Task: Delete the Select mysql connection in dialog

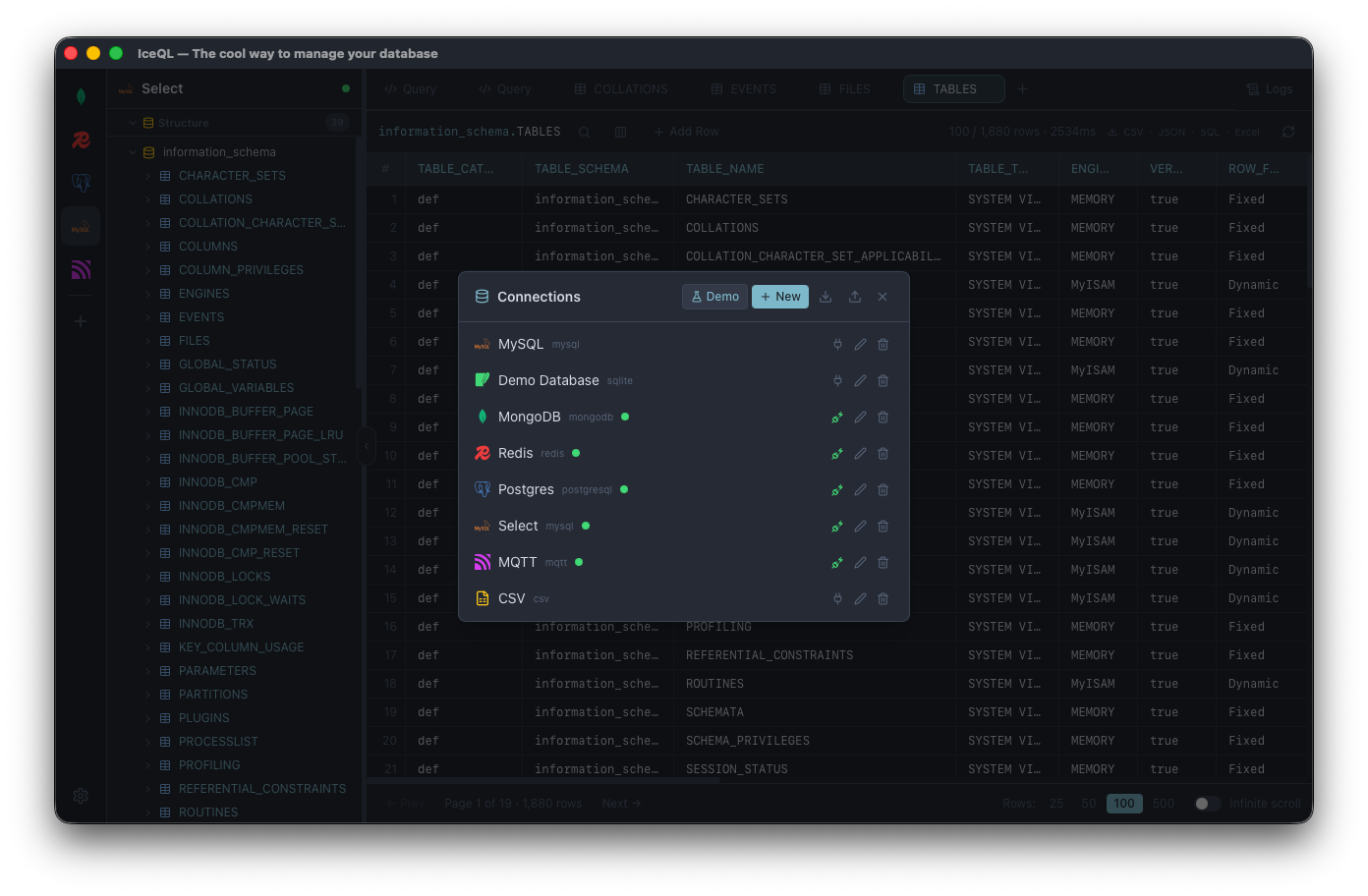Action: 883,527
